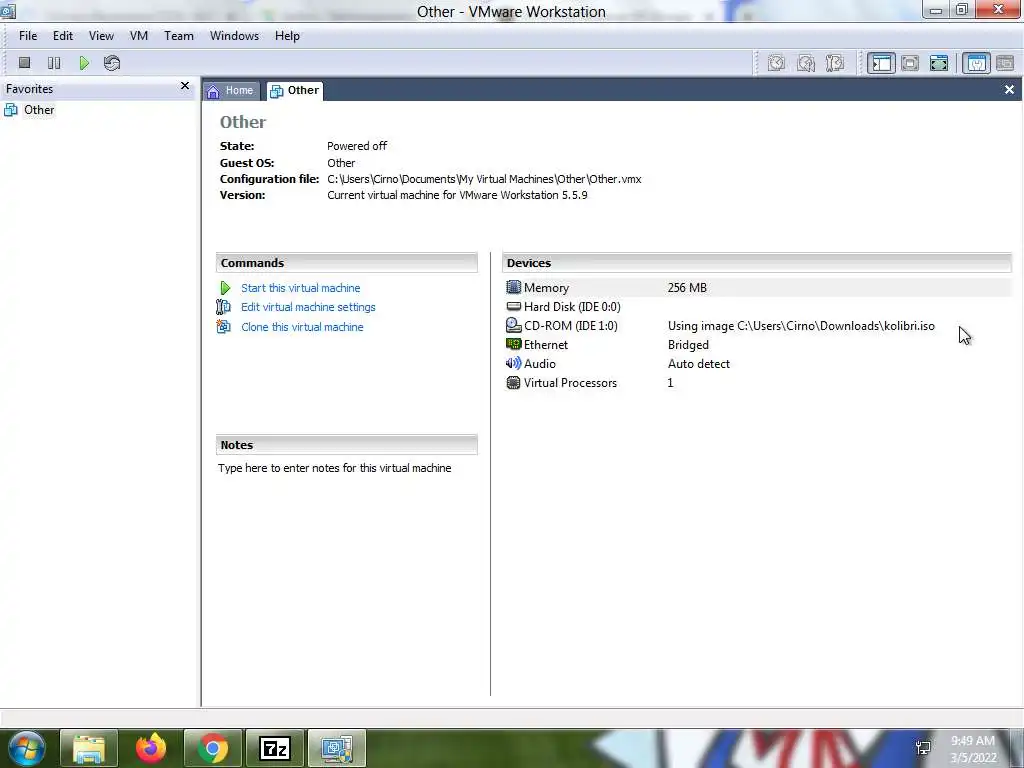
Task: Open the View menu
Action: pyautogui.click(x=101, y=36)
